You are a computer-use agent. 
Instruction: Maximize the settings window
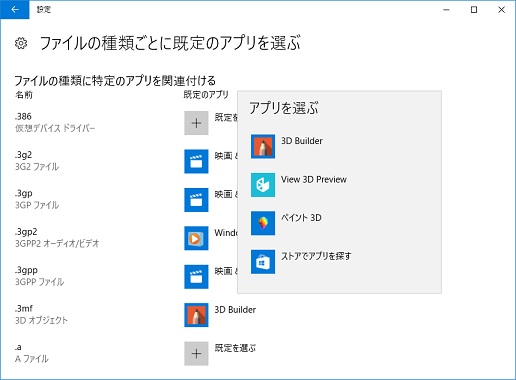pyautogui.click(x=474, y=10)
